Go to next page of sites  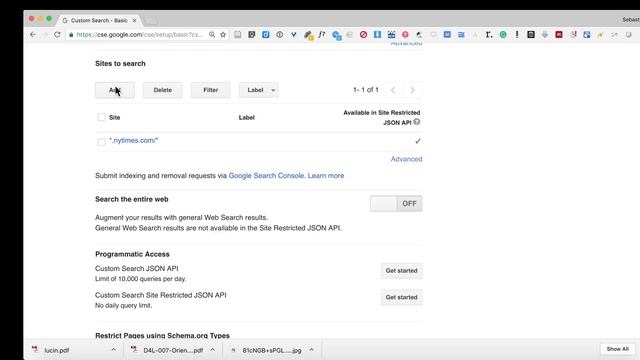coord(412,90)
